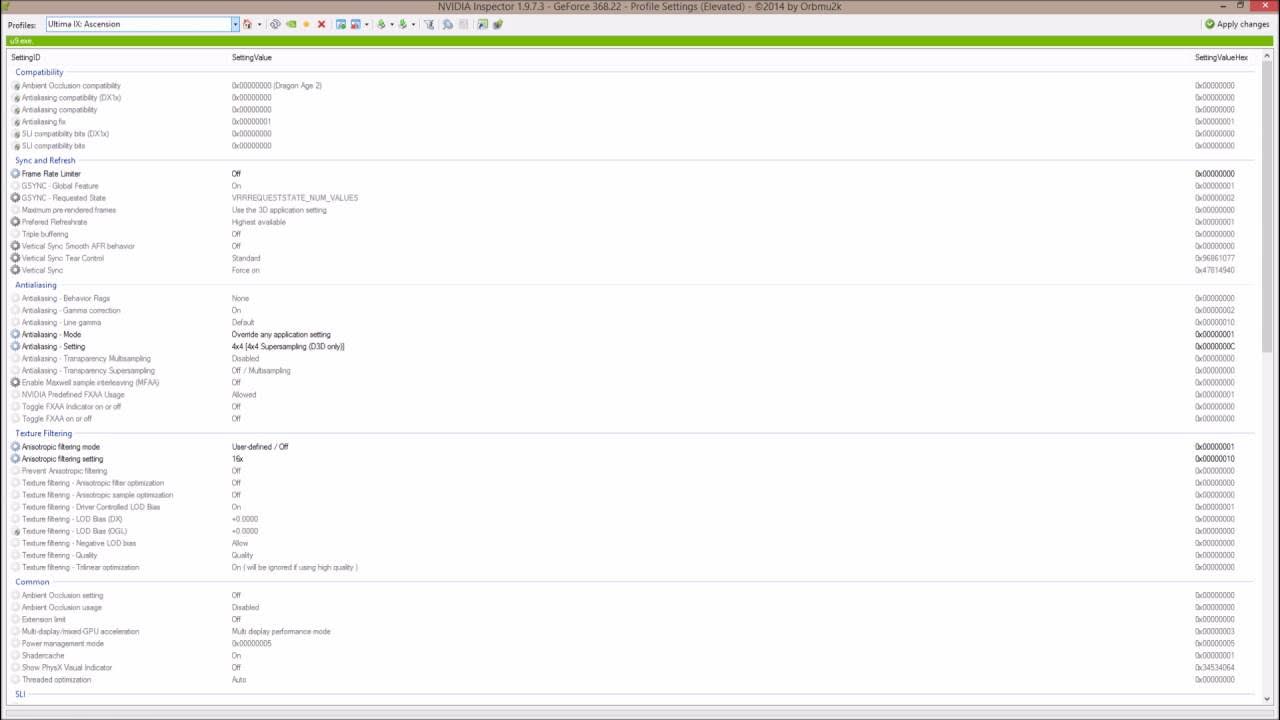The height and width of the screenshot is (720, 1280).
Task: Click the Compatibility group header
Action: (39, 72)
